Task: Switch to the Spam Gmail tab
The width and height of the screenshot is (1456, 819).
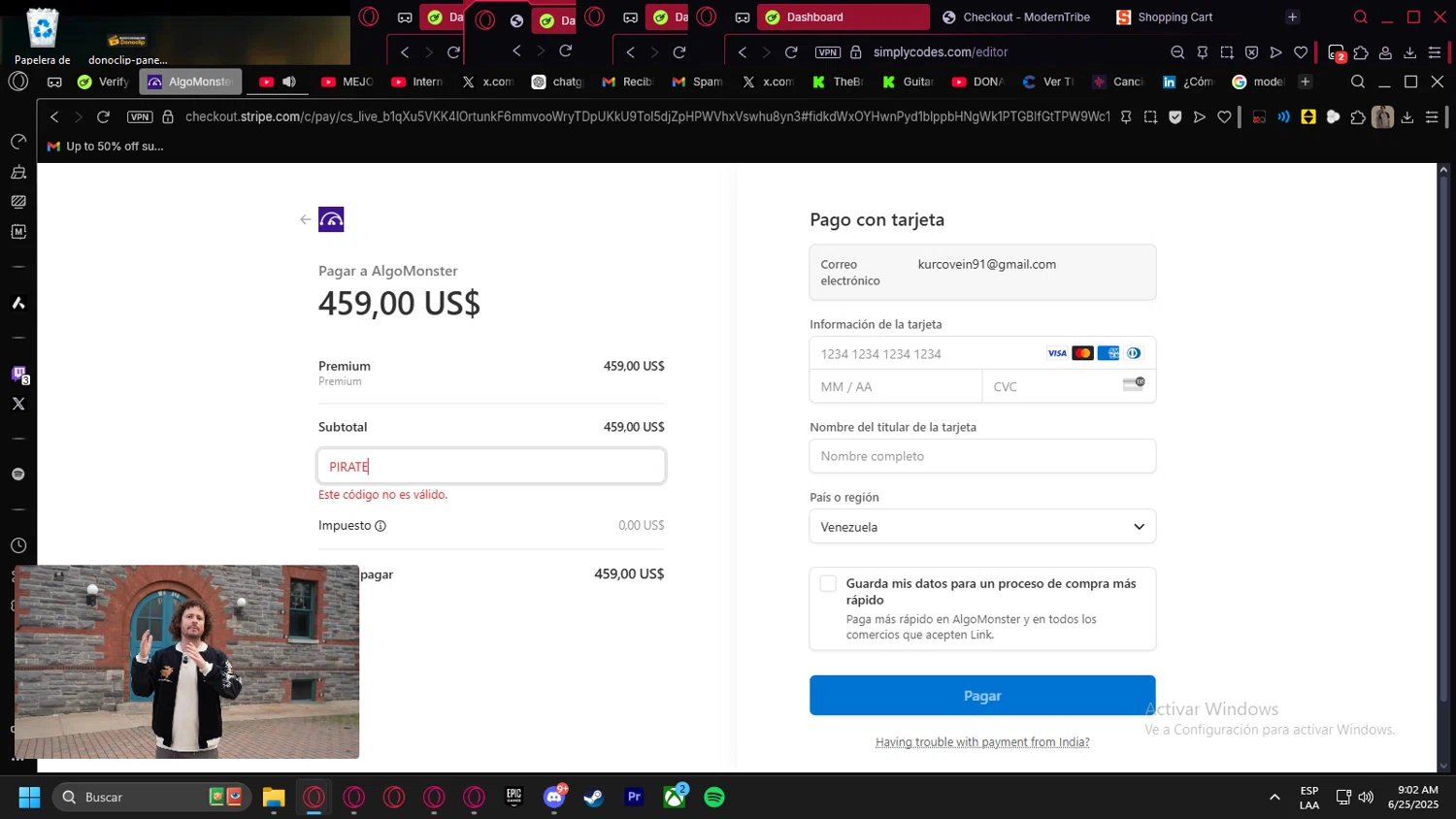Action: tap(697, 82)
